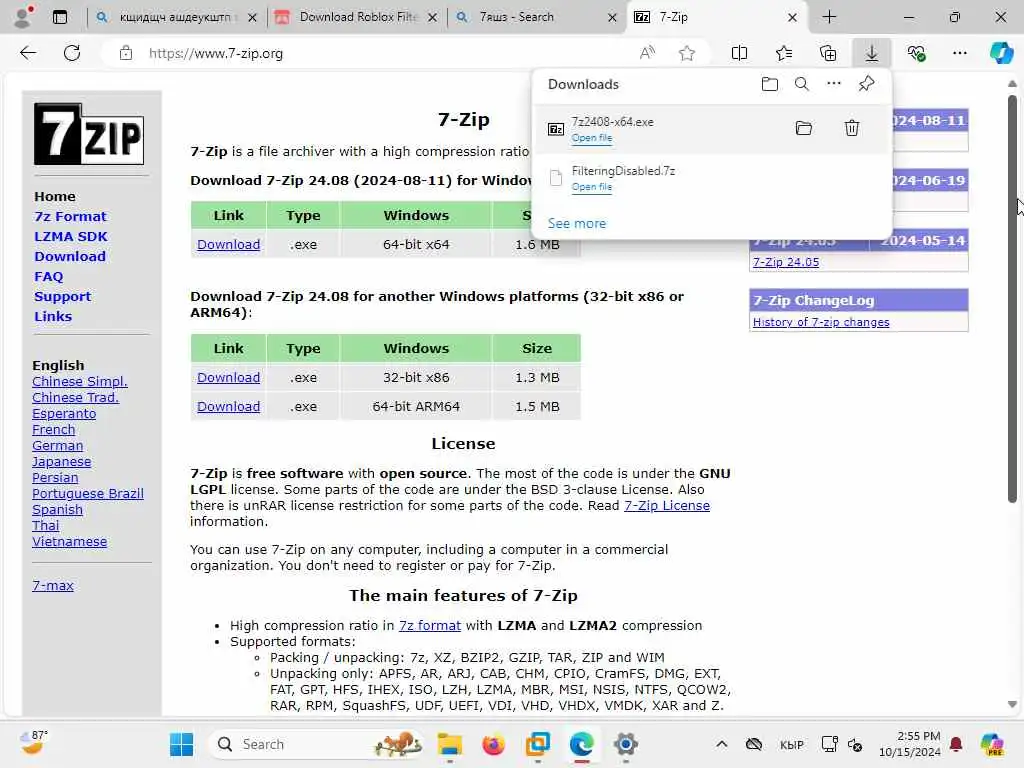Pin the Downloads panel
1024x768 pixels.
coord(867,84)
